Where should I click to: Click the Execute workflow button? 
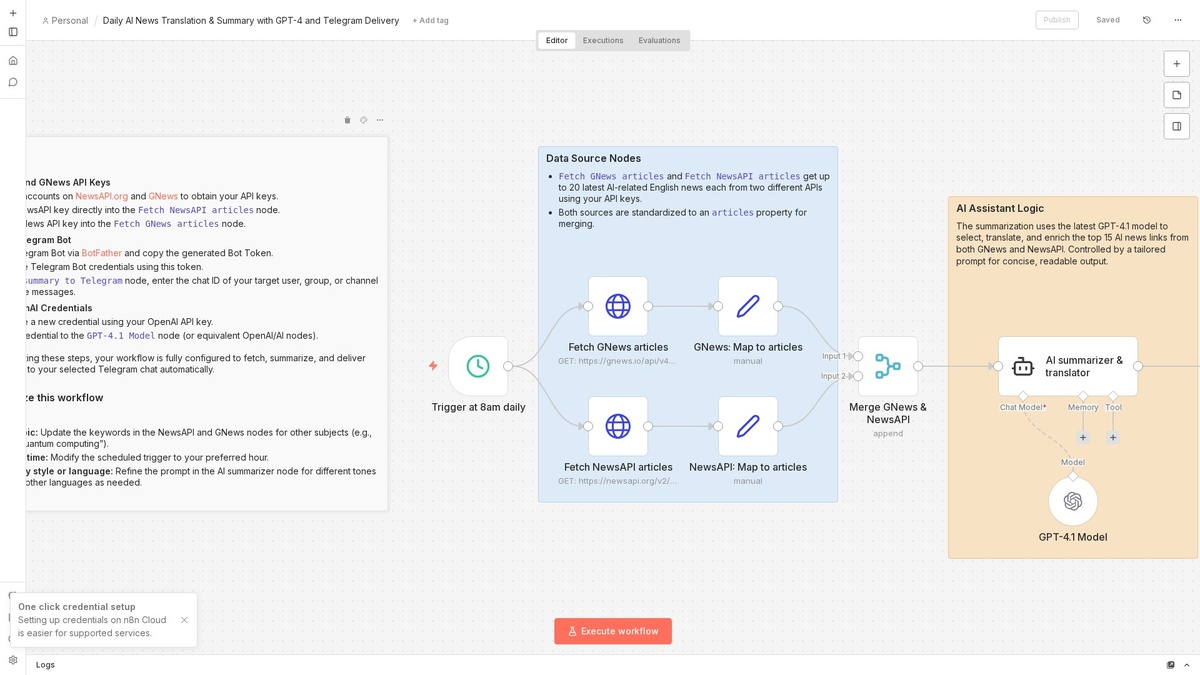tap(613, 631)
